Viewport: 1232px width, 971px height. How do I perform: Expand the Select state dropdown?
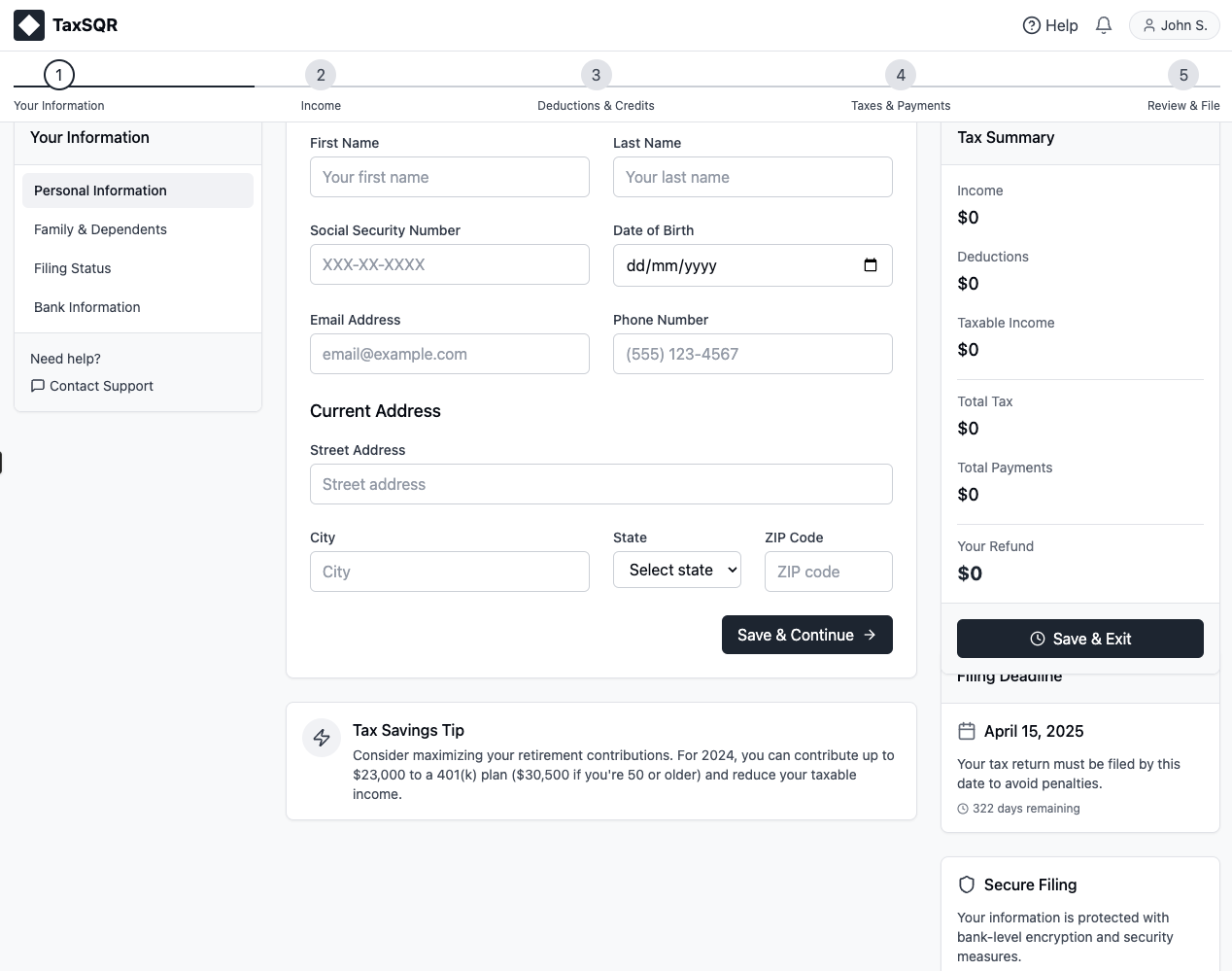[x=676, y=571]
